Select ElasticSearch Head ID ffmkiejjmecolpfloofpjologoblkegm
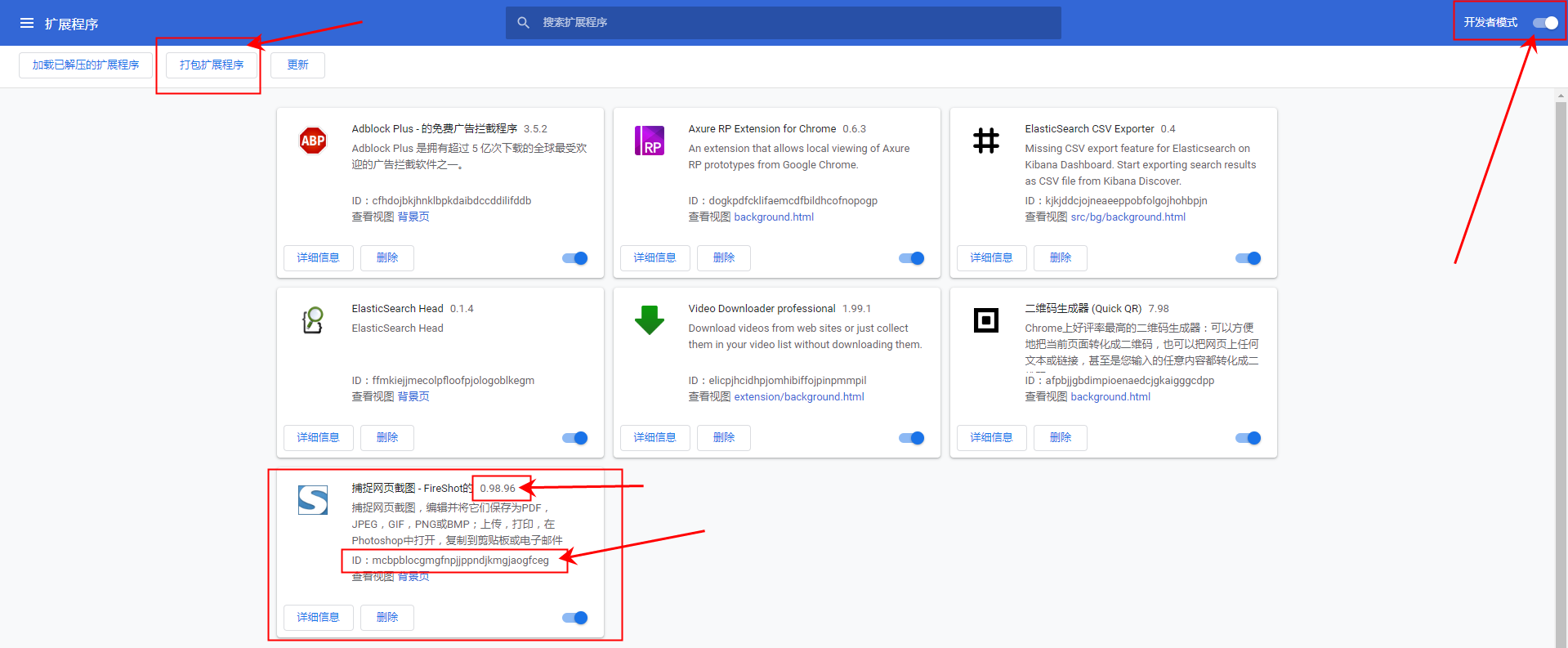This screenshot has height=648, width=1568. point(453,381)
